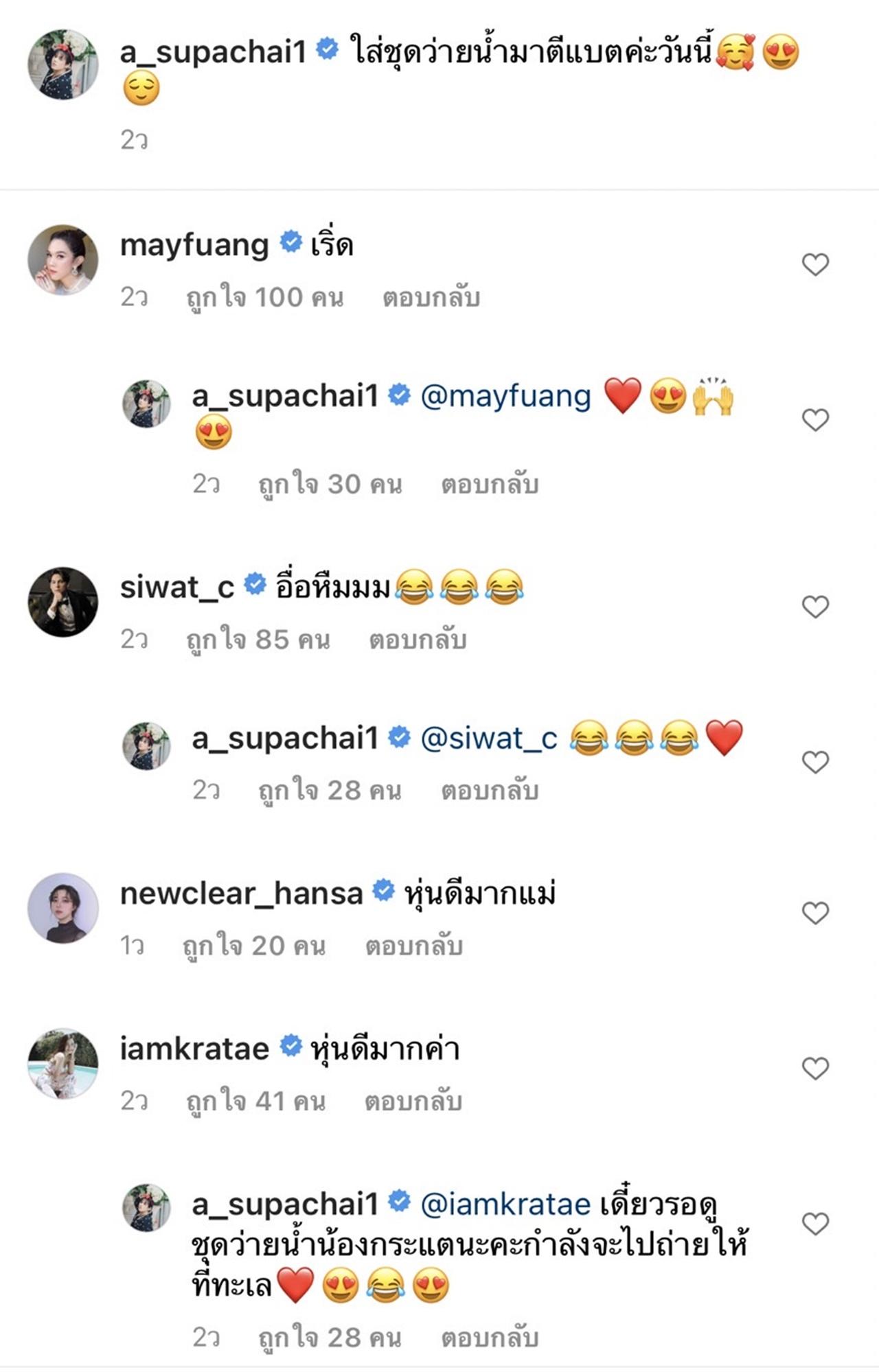Heart newclear_hansa's comment
This screenshot has height=1372, width=879.
point(815,913)
